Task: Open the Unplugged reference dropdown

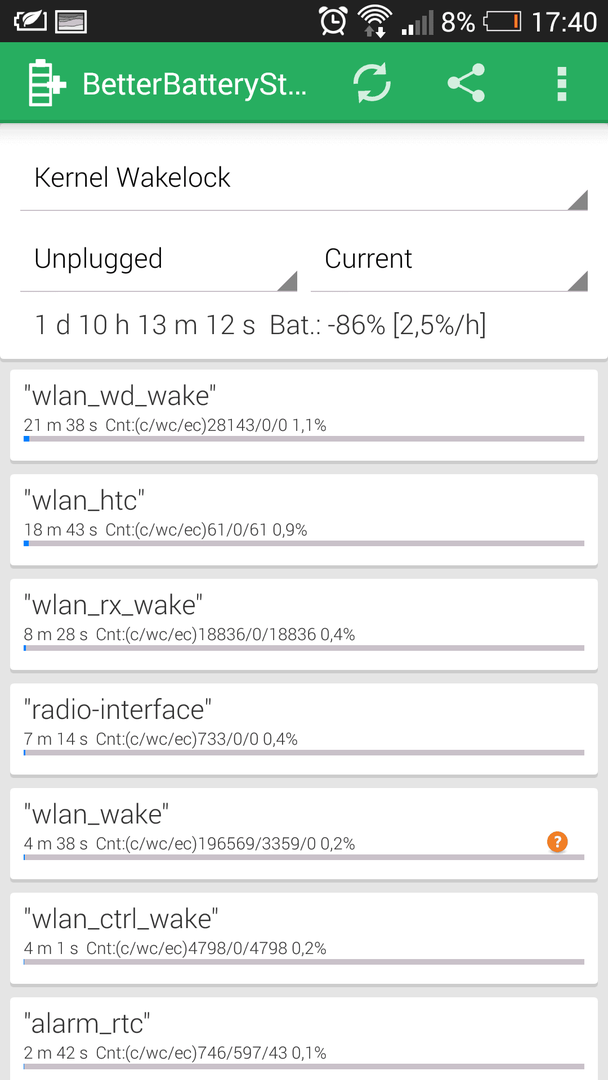Action: click(x=158, y=260)
